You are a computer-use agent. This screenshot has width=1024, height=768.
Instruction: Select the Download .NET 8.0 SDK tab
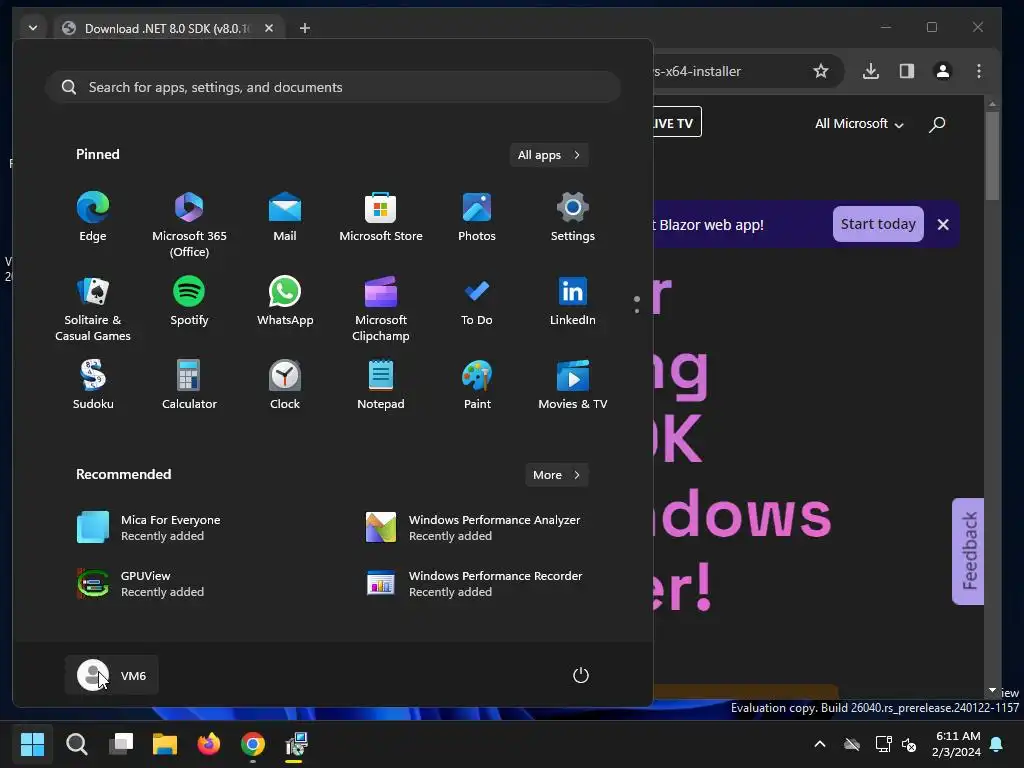pyautogui.click(x=168, y=28)
